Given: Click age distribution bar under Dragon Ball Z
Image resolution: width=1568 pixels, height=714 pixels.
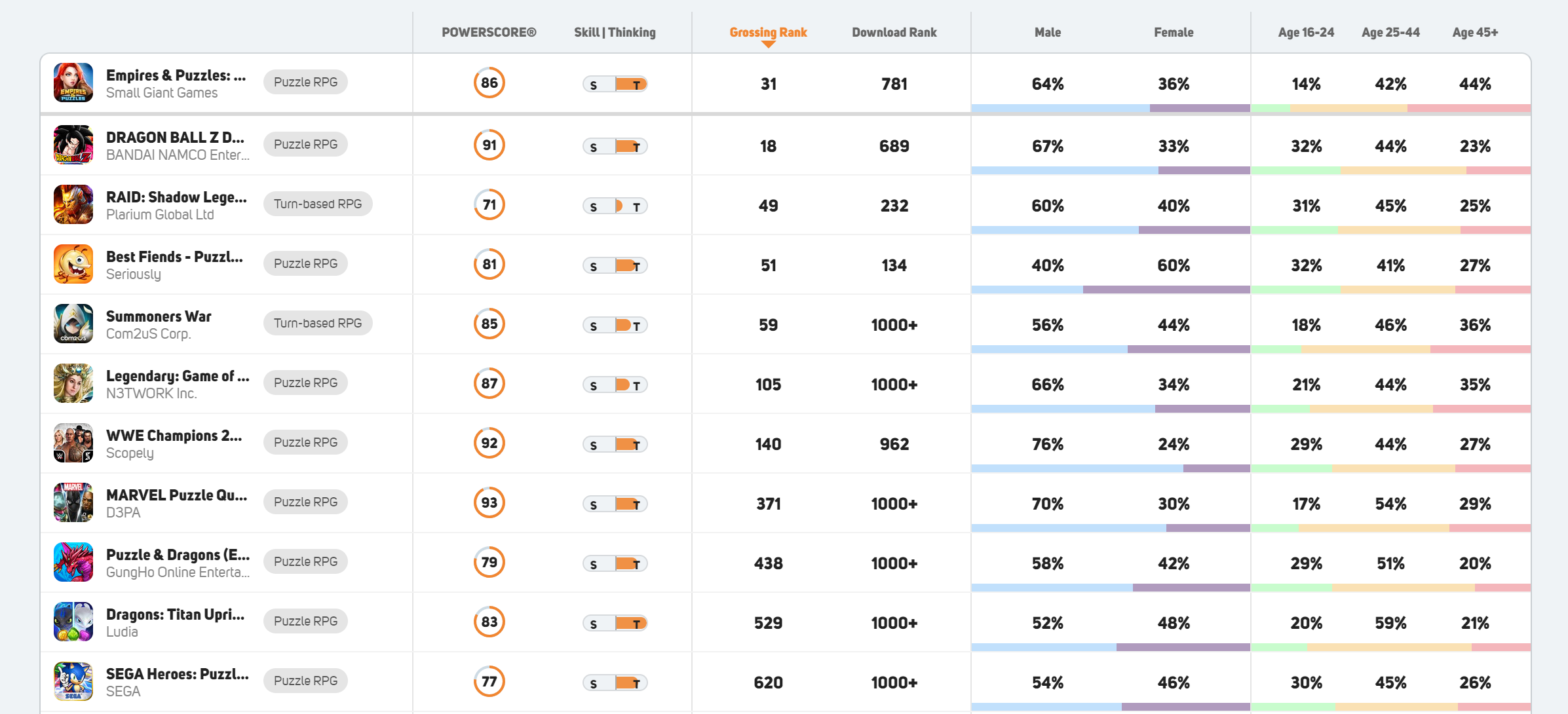Looking at the screenshot, I should tap(1391, 170).
